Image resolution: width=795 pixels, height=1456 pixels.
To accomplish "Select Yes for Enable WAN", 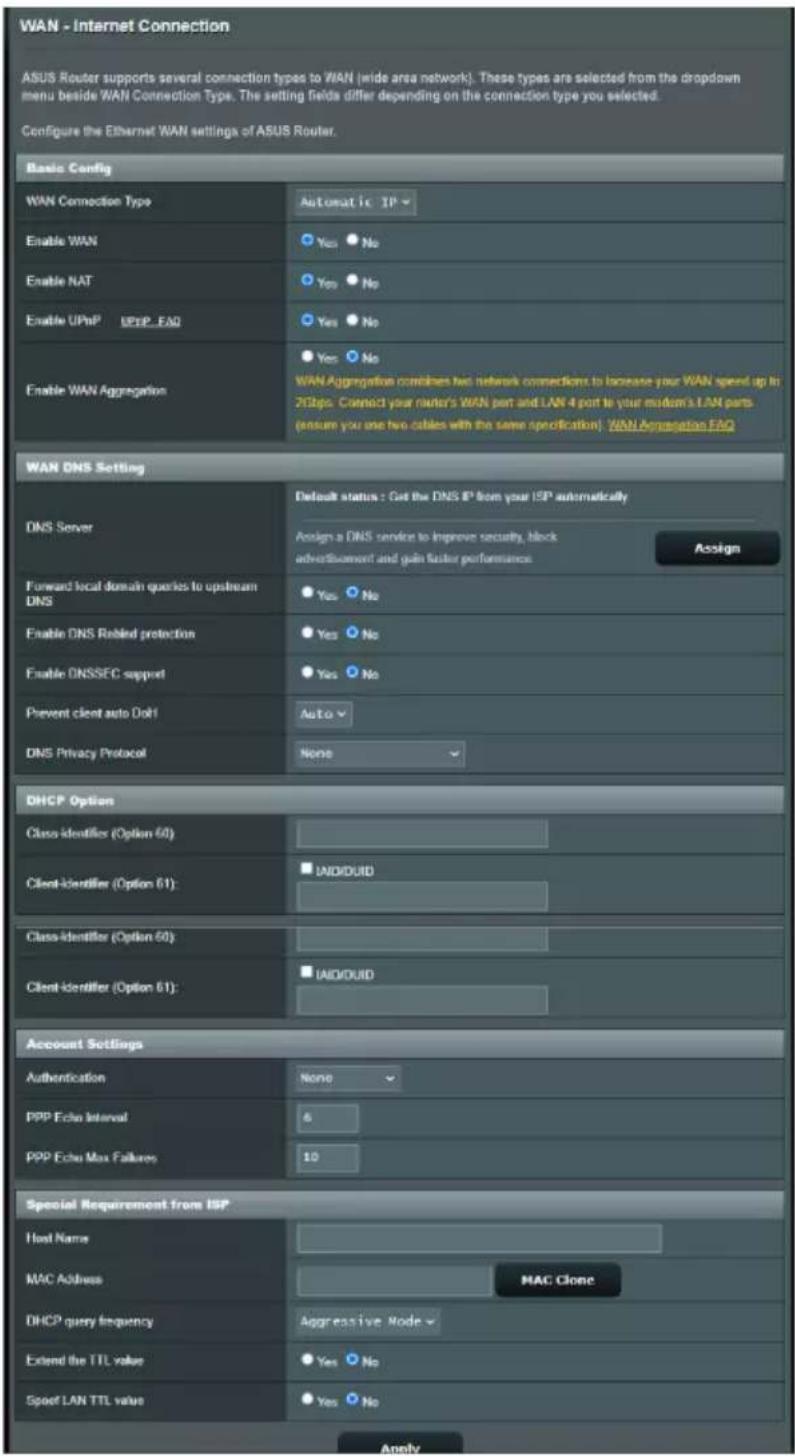I will (x=308, y=241).
